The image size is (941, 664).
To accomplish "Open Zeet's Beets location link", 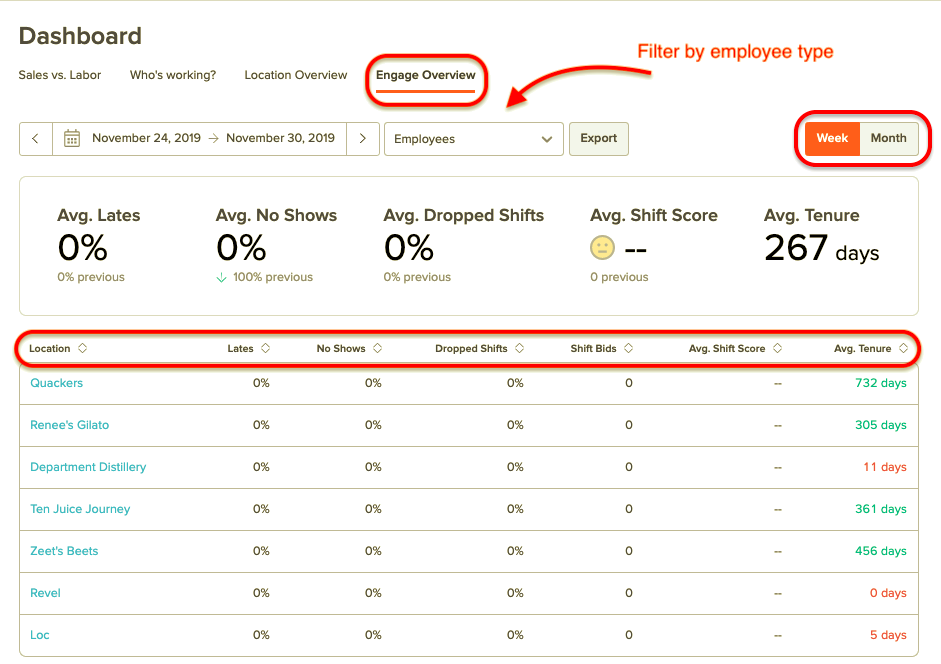I will click(x=64, y=551).
